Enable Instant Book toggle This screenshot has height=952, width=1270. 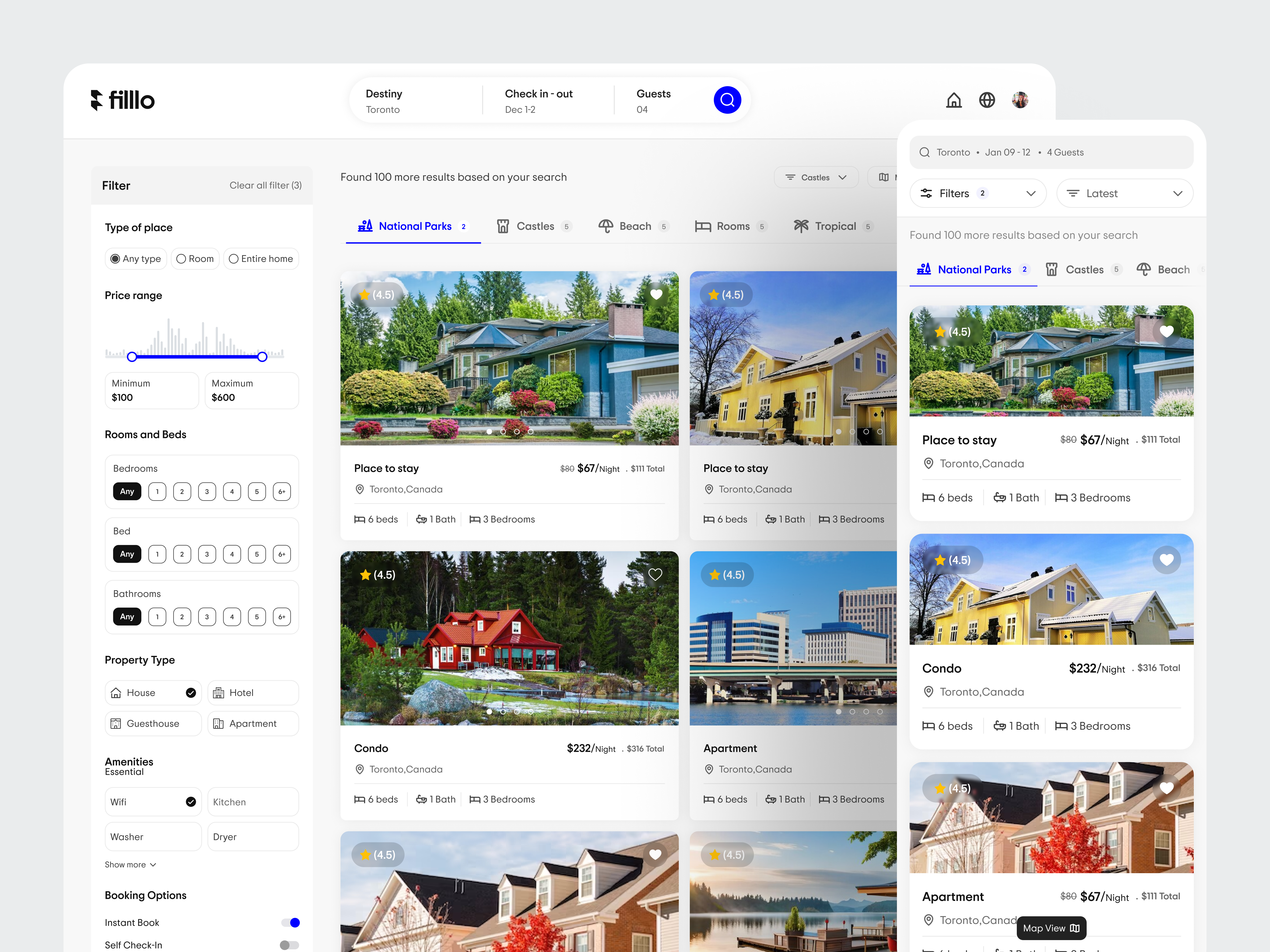(x=291, y=922)
